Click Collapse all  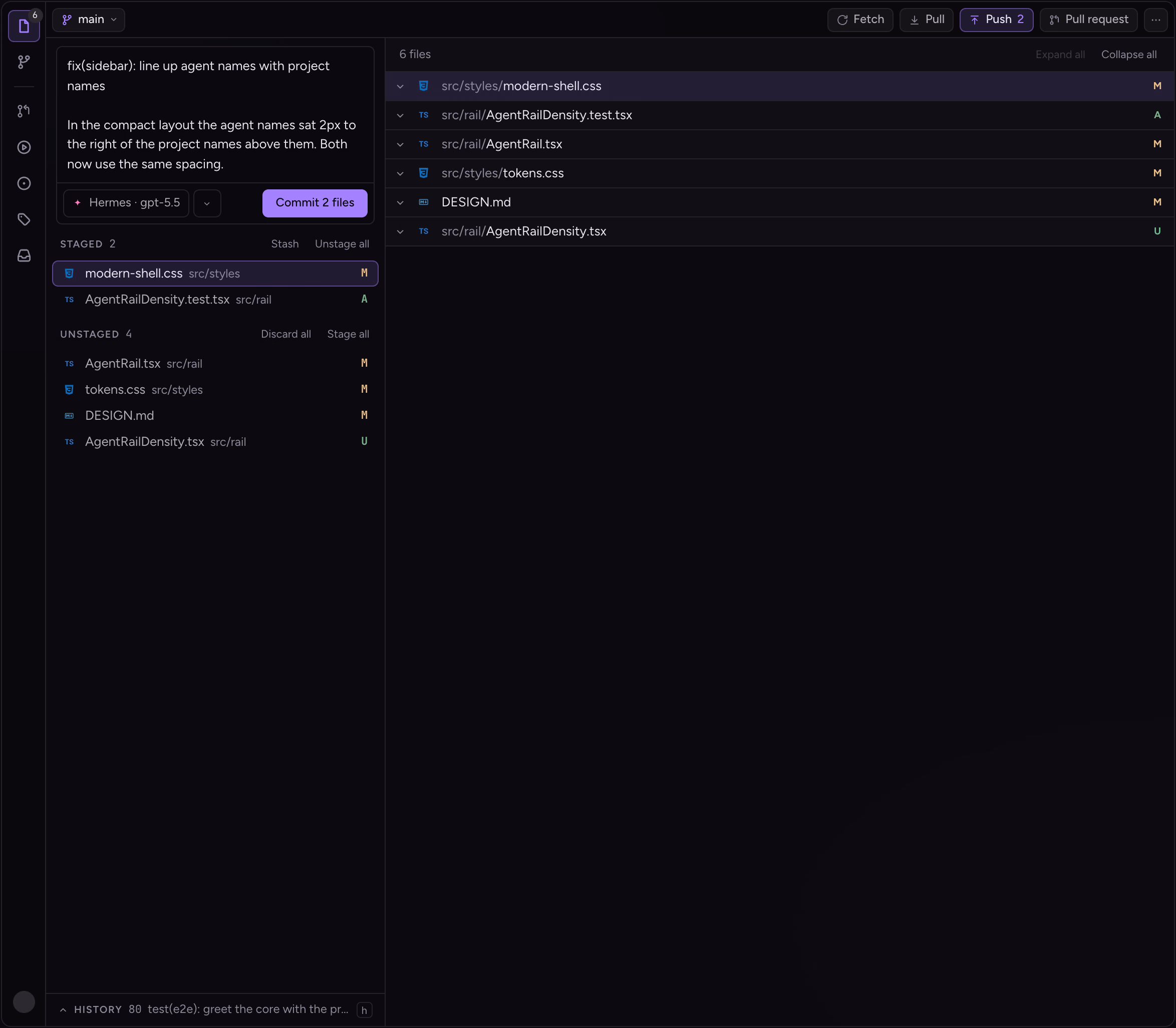click(x=1128, y=55)
